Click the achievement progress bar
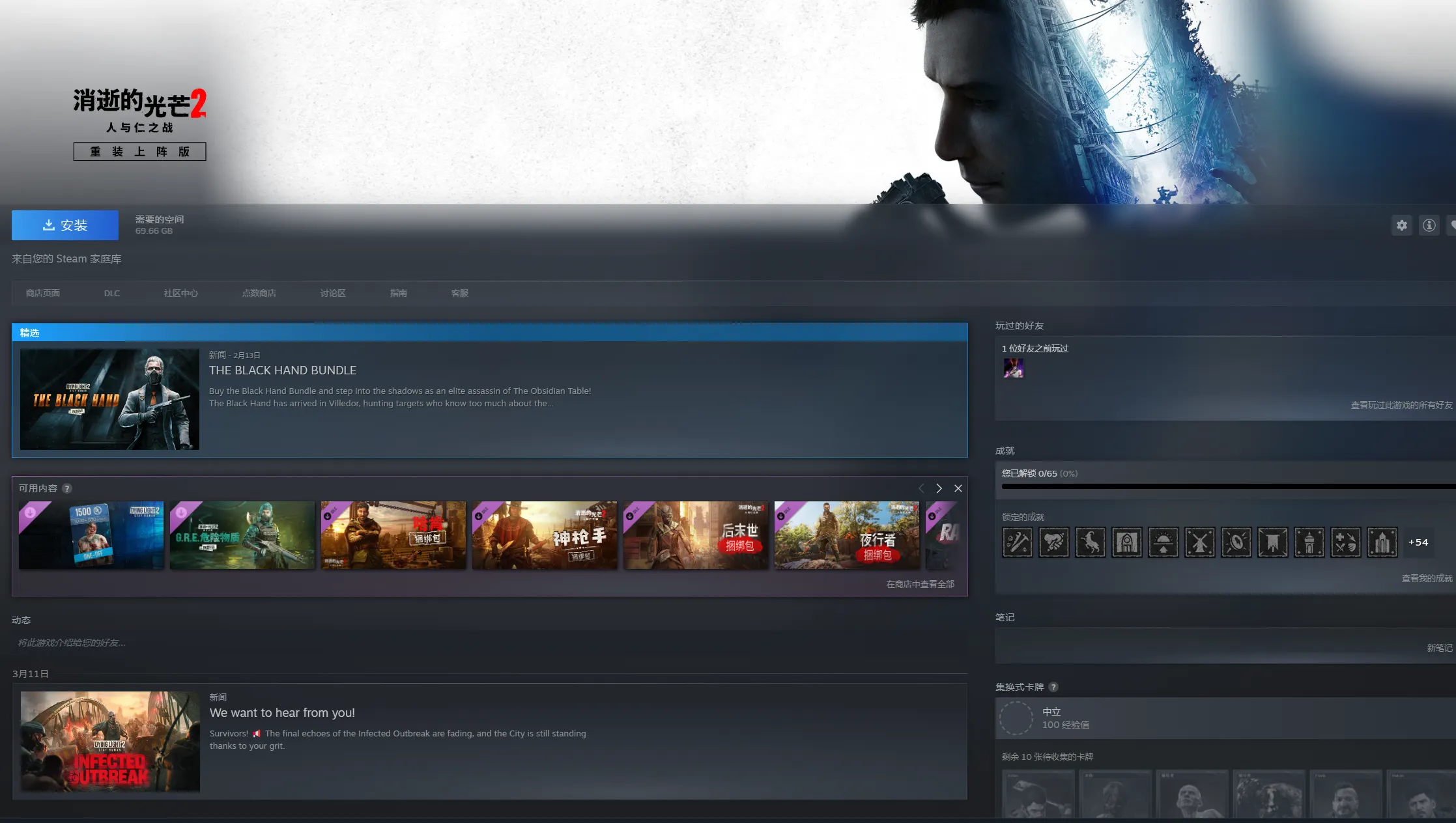 (x=1225, y=486)
